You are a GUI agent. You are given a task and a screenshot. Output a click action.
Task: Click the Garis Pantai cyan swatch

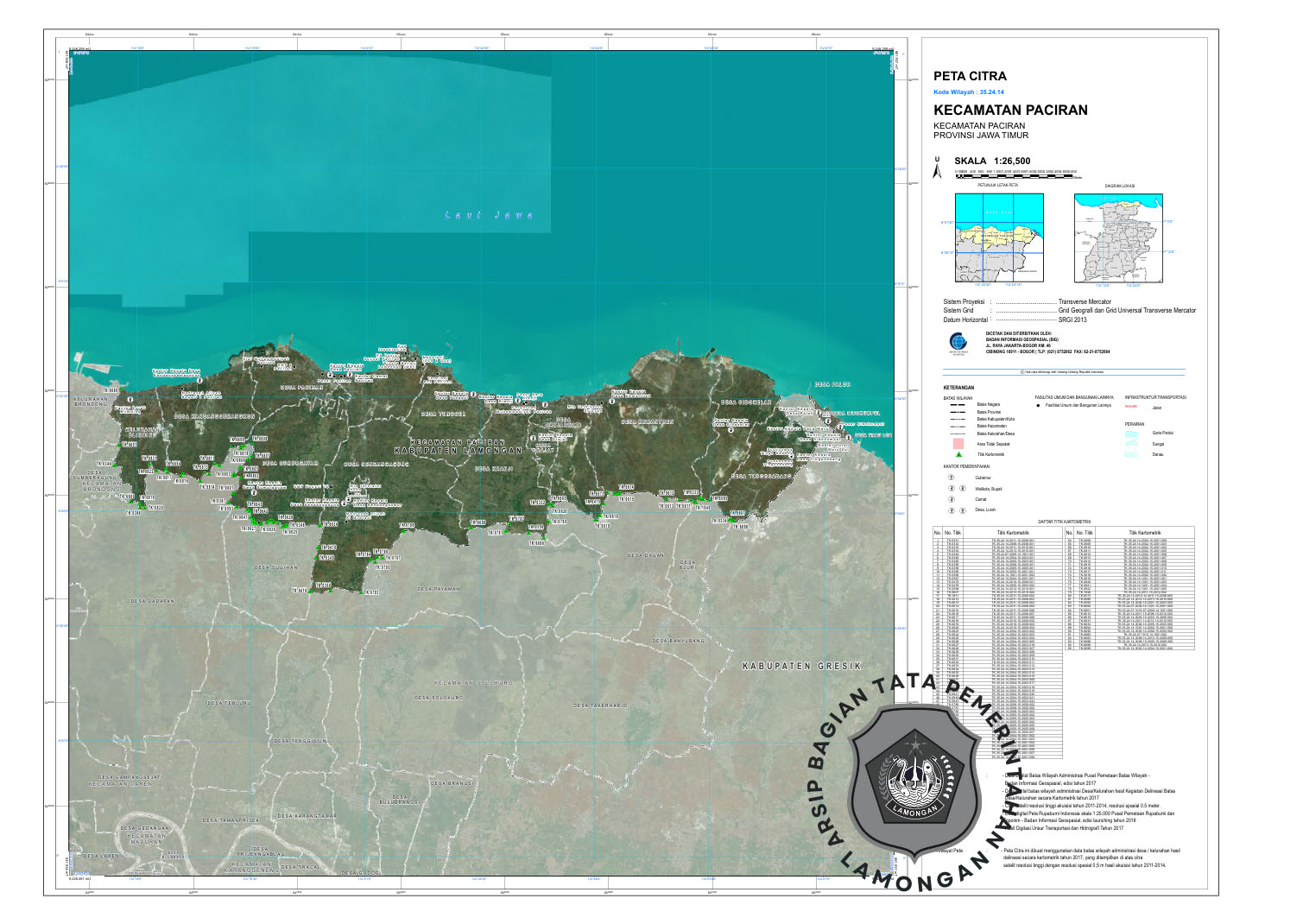point(1132,433)
